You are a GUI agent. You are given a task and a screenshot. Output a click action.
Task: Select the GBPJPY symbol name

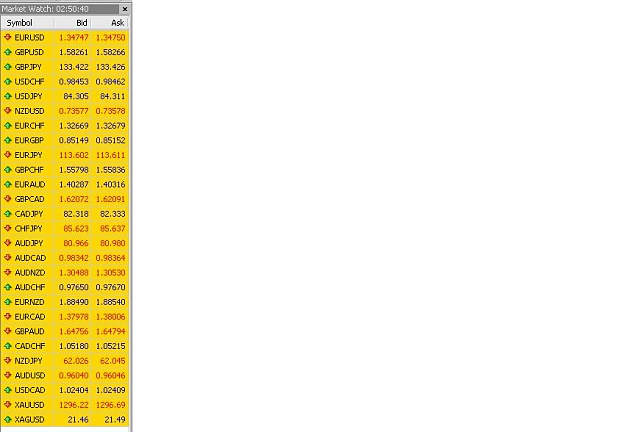click(28, 67)
